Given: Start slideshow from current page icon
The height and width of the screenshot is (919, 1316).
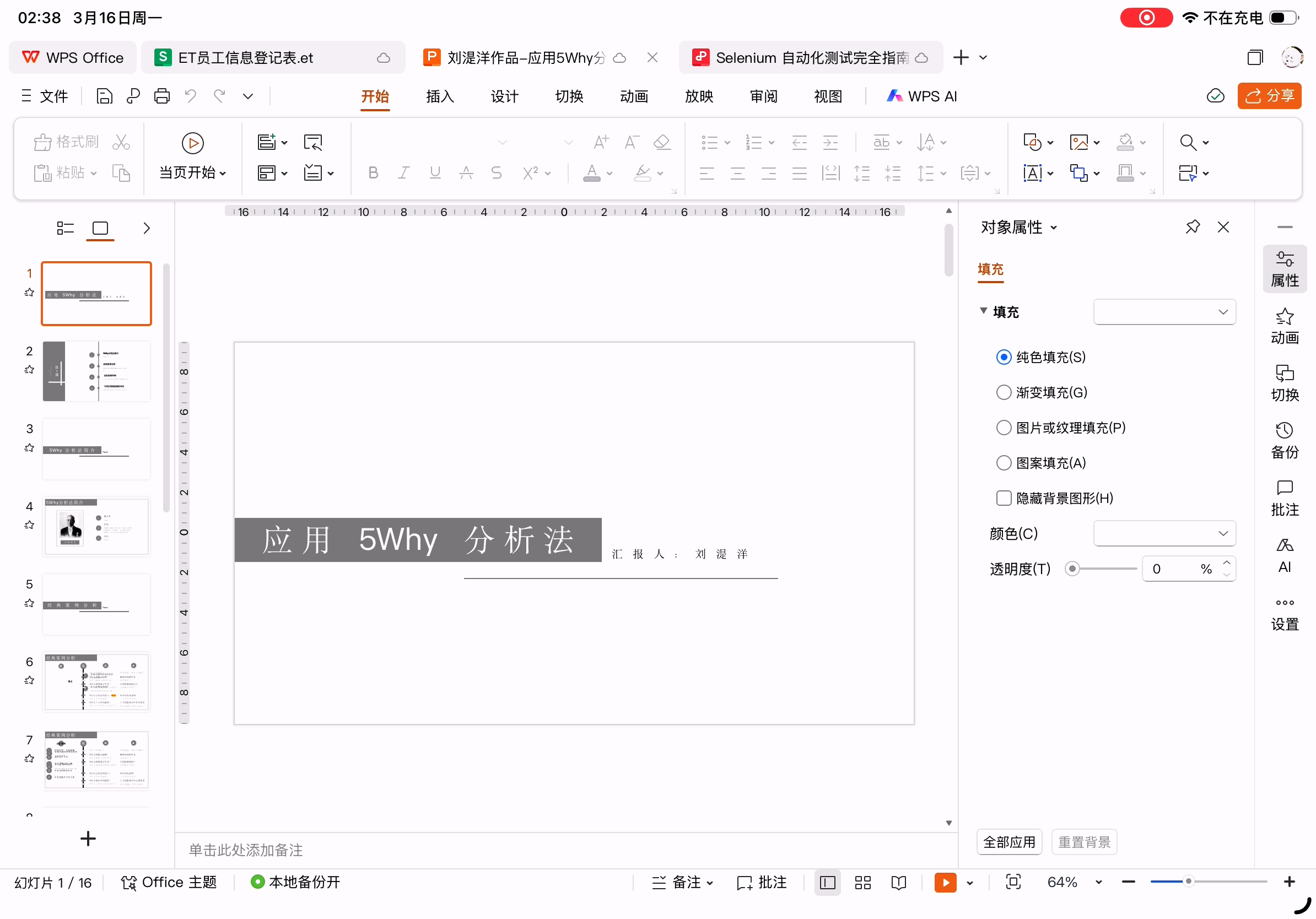Looking at the screenshot, I should click(192, 143).
